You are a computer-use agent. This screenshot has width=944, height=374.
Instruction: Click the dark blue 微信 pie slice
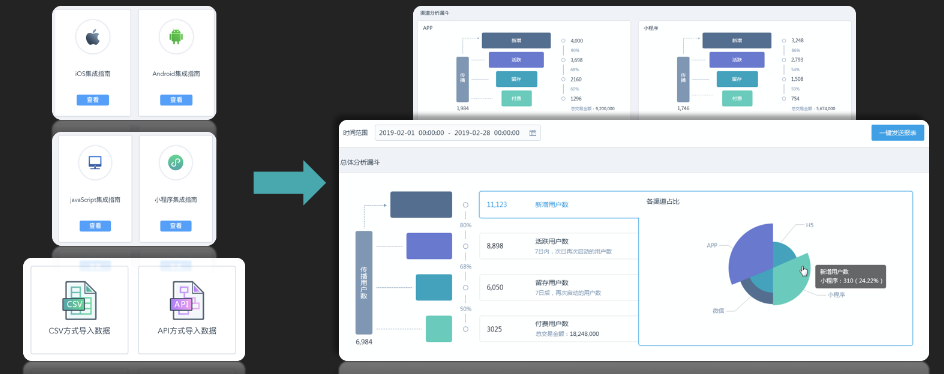(756, 294)
